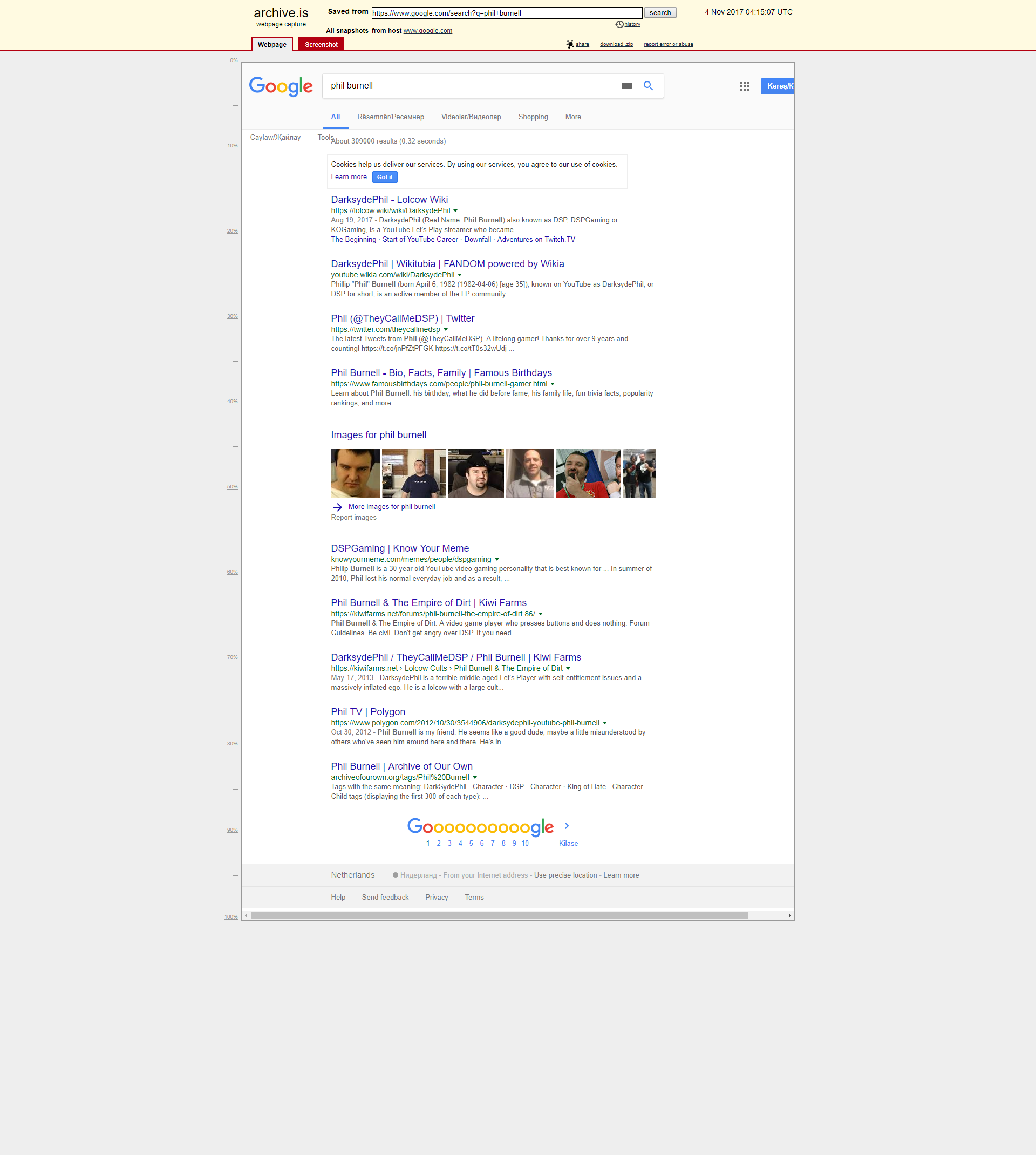The height and width of the screenshot is (1155, 1036).
Task: Open Phil Burnell Famous Birthdays result
Action: coord(441,373)
